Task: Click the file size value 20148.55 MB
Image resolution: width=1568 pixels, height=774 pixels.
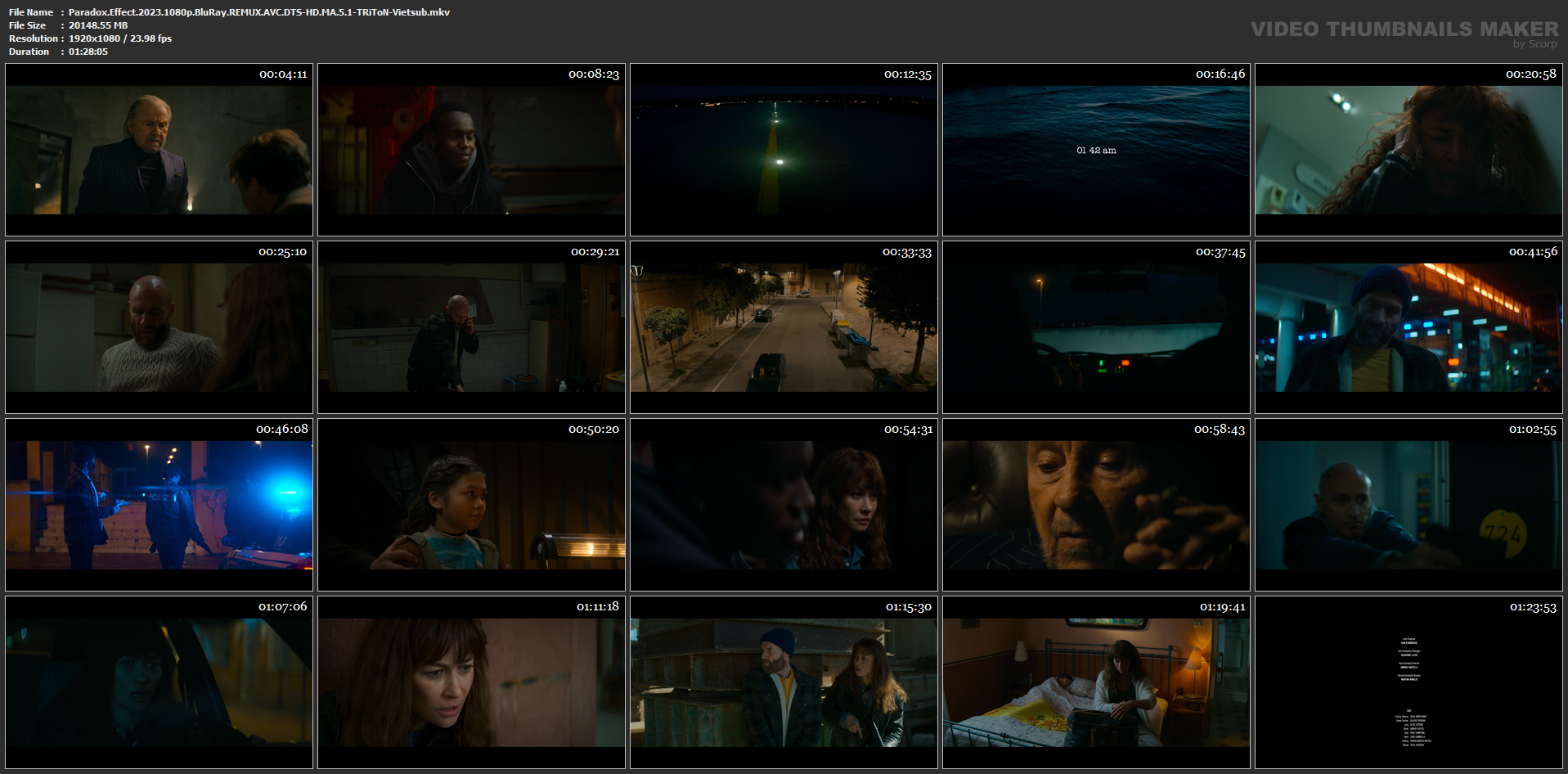Action: click(98, 25)
